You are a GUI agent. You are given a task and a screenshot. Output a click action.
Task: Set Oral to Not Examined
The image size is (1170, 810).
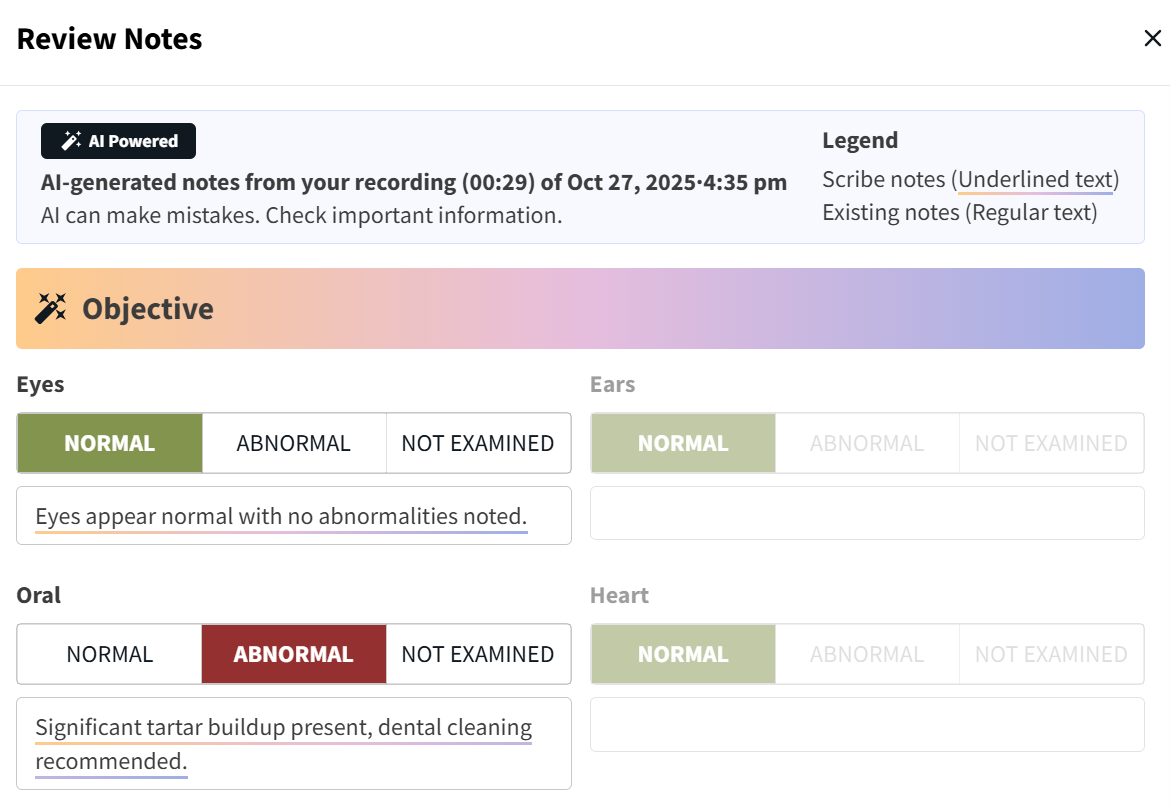coord(478,654)
